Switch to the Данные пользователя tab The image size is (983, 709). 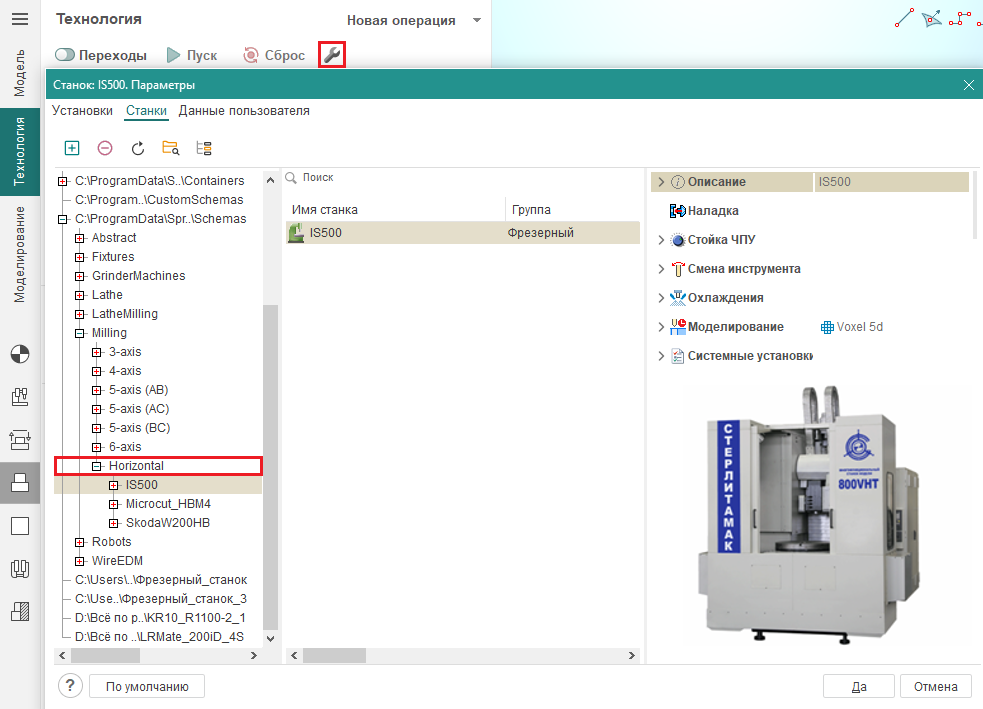244,111
